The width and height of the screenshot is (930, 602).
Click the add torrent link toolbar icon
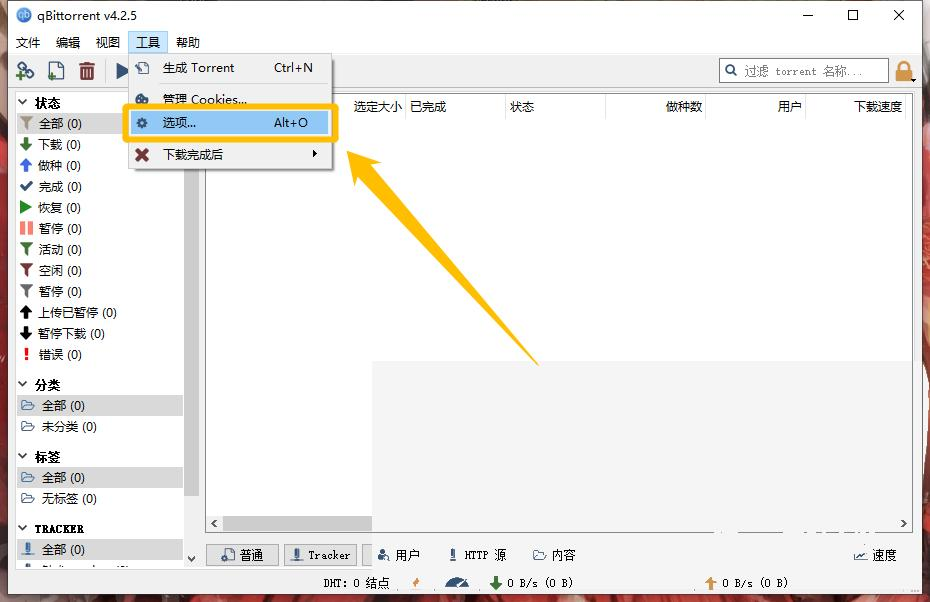click(x=25, y=71)
